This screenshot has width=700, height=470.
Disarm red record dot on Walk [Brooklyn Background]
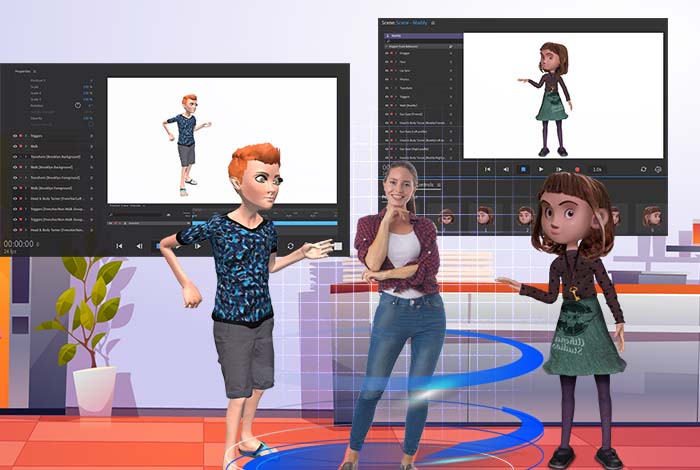[x=21, y=167]
